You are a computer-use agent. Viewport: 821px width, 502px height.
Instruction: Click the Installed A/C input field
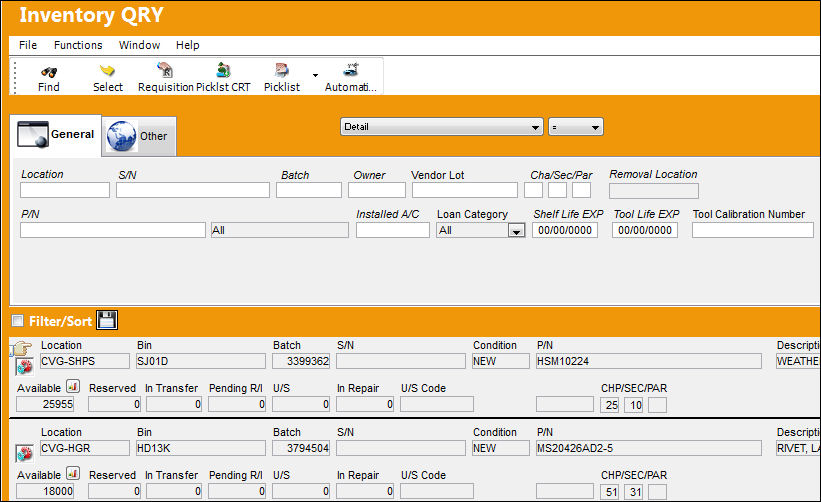[393, 230]
